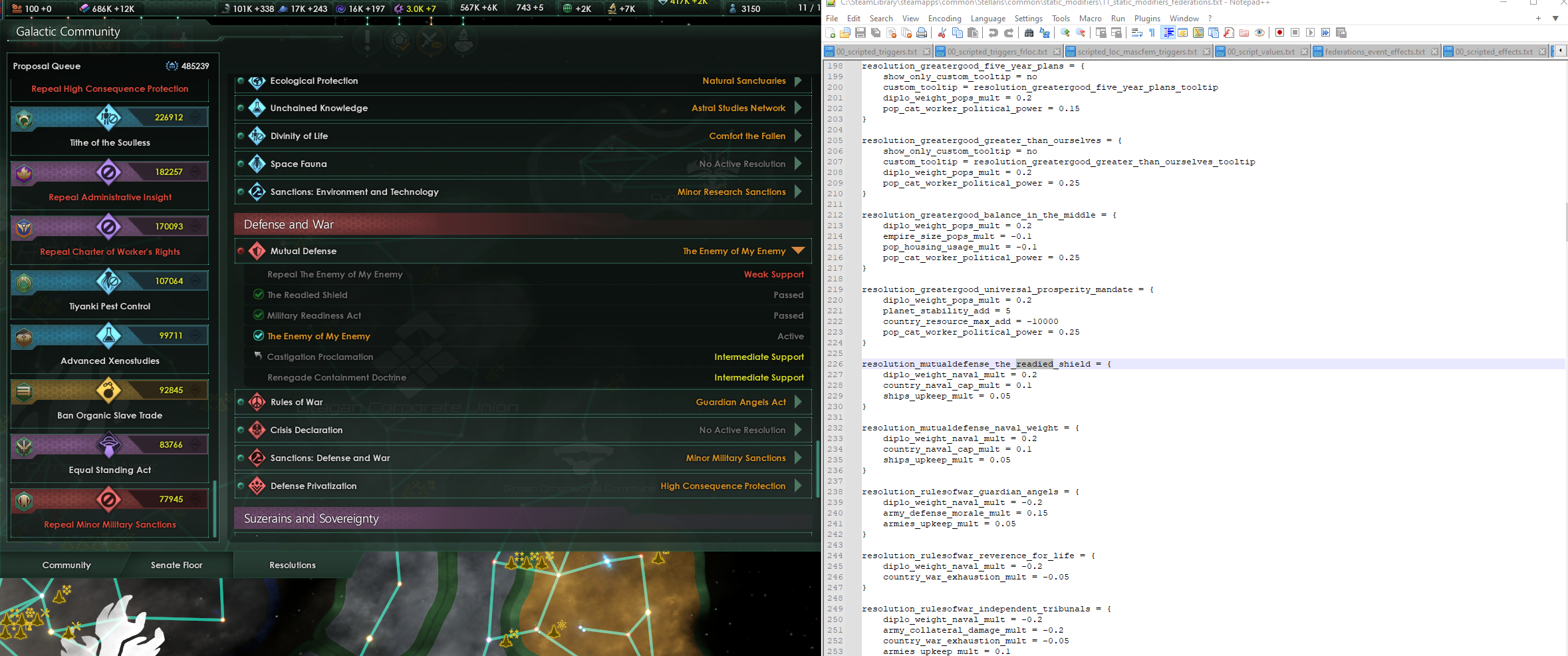1568x656 pixels.
Task: Collapse Mutual Defense with its down arrow
Action: click(798, 251)
